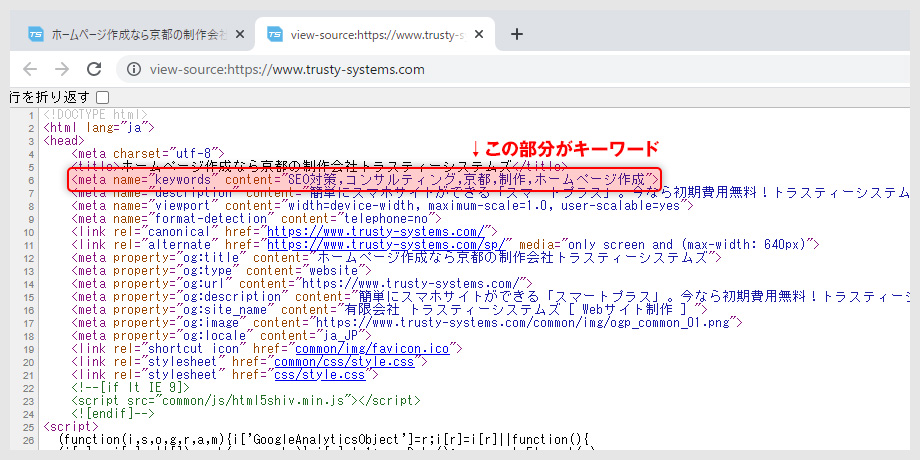This screenshot has width=920, height=460.
Task: Click the html5shiv.min.js script line
Action: [246, 401]
